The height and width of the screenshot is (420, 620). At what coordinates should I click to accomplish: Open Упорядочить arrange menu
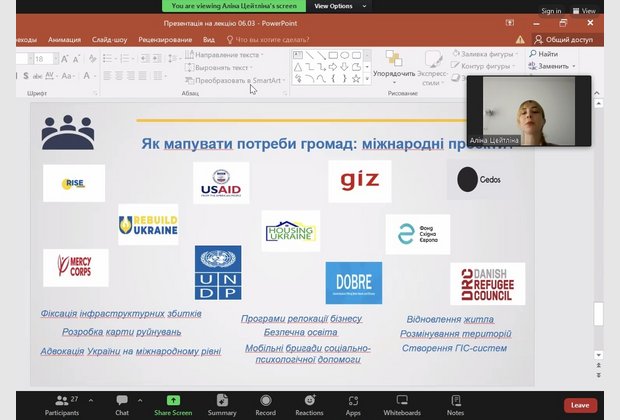point(394,67)
